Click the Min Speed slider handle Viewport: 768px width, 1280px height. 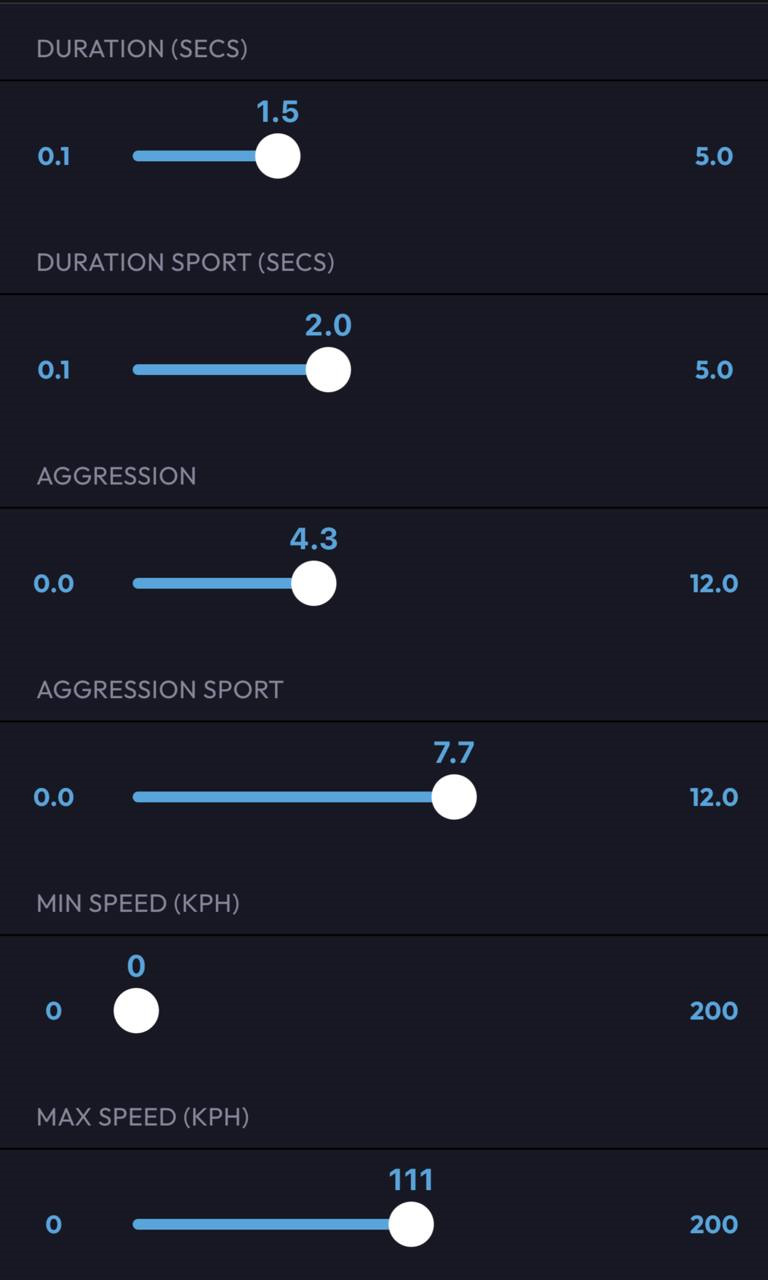[136, 1011]
